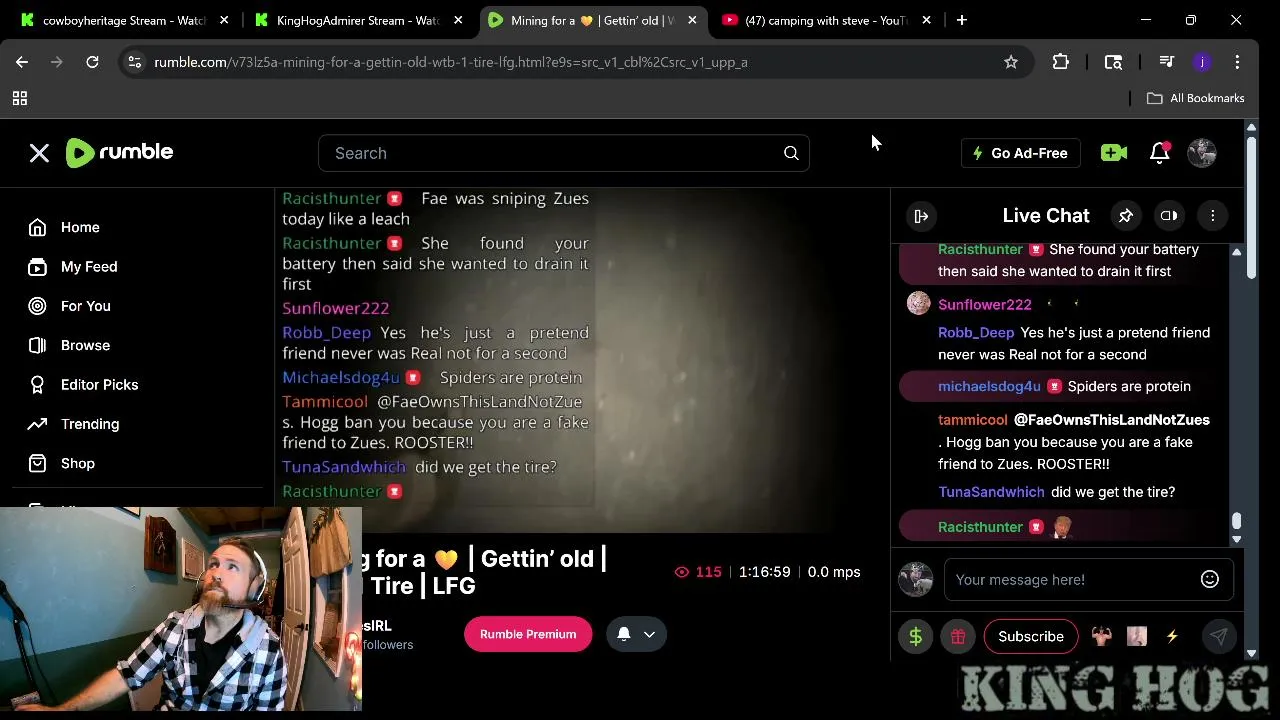The image size is (1280, 720).
Task: Click the Subscribe button
Action: 1031,636
